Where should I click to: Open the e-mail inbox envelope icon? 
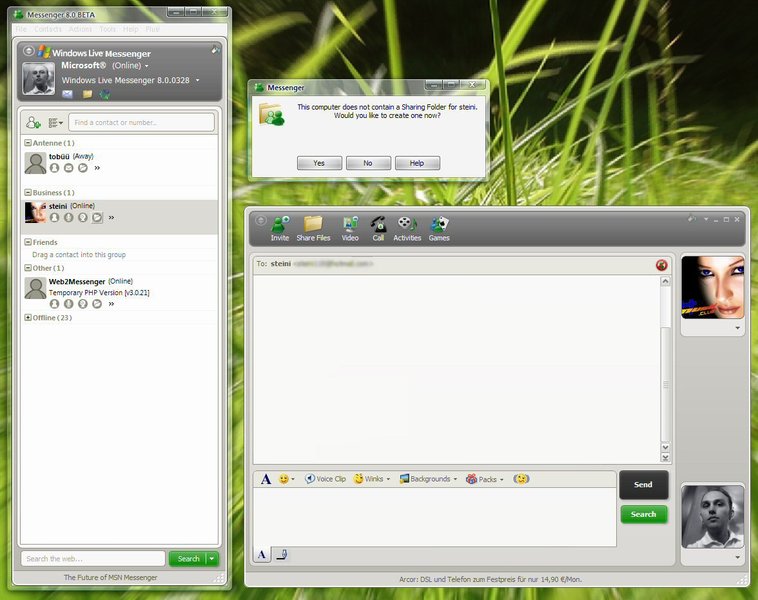(68, 95)
